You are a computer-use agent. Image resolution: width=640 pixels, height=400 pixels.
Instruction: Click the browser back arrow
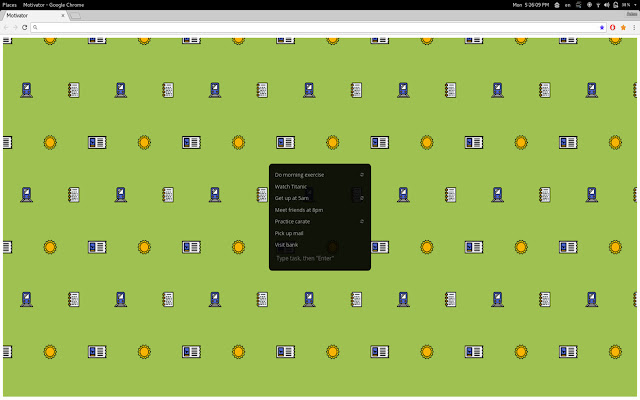6,27
